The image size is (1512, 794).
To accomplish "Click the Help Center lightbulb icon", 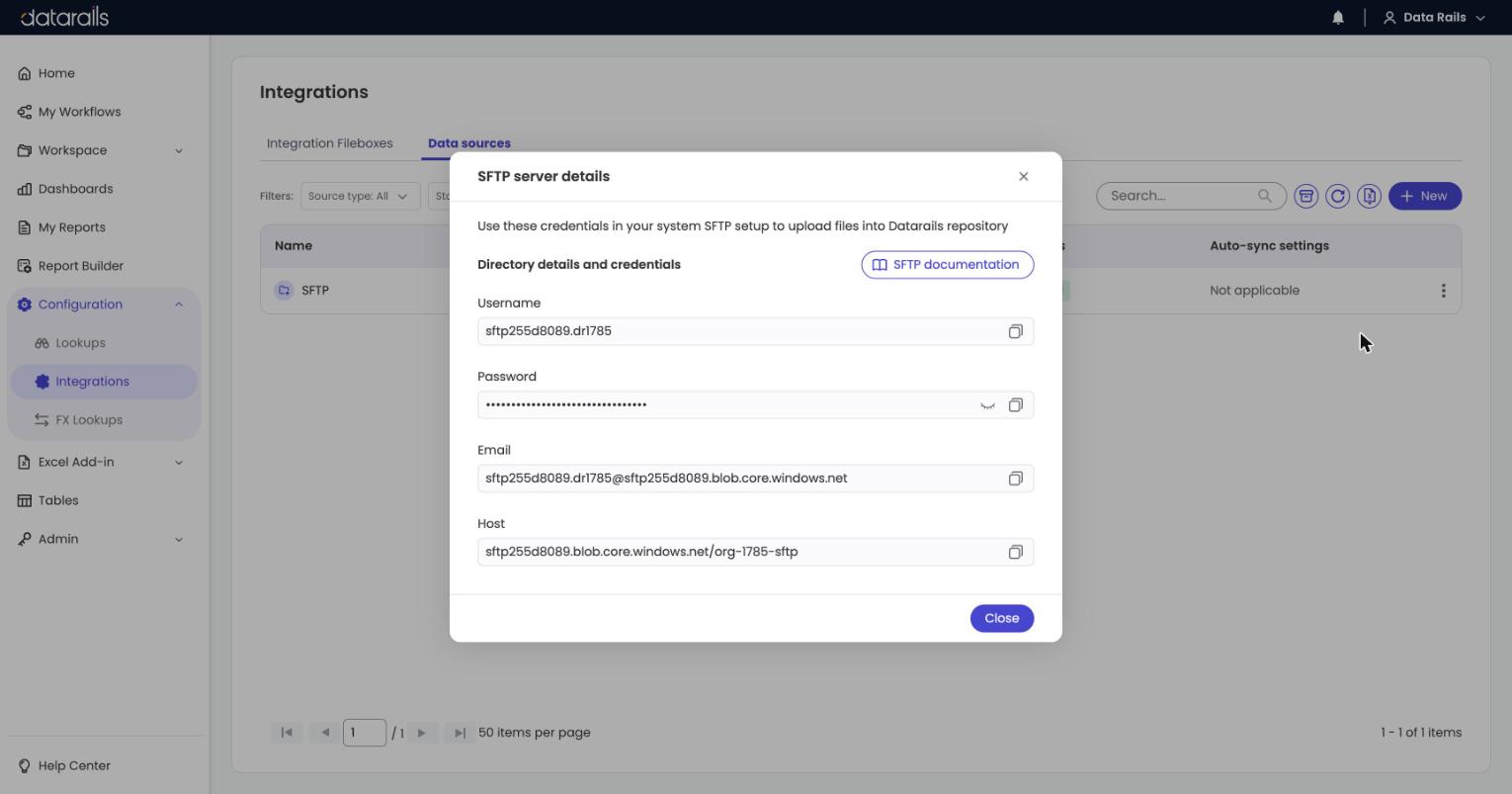I will point(25,766).
